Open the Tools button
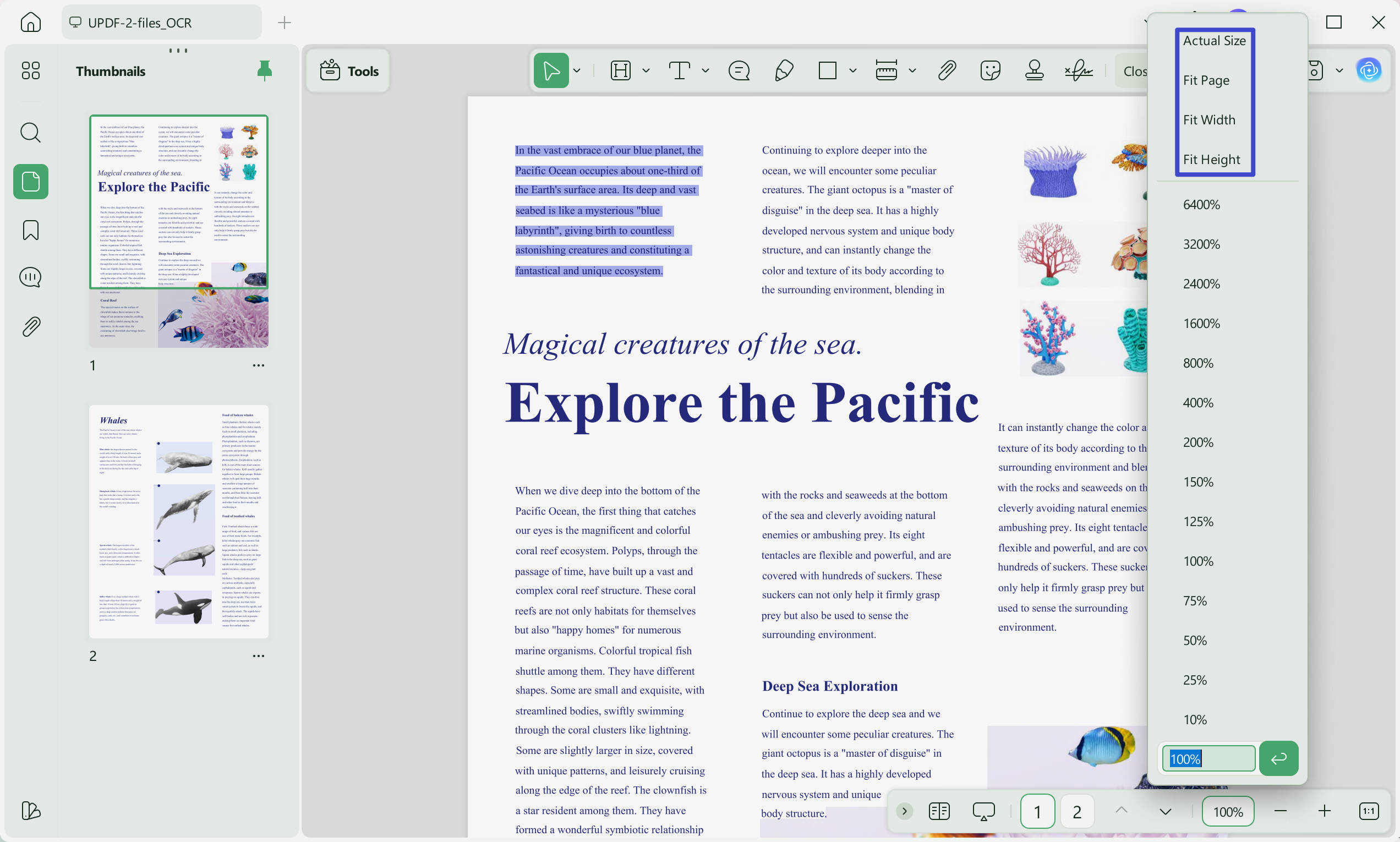This screenshot has width=1400, height=842. click(x=348, y=71)
